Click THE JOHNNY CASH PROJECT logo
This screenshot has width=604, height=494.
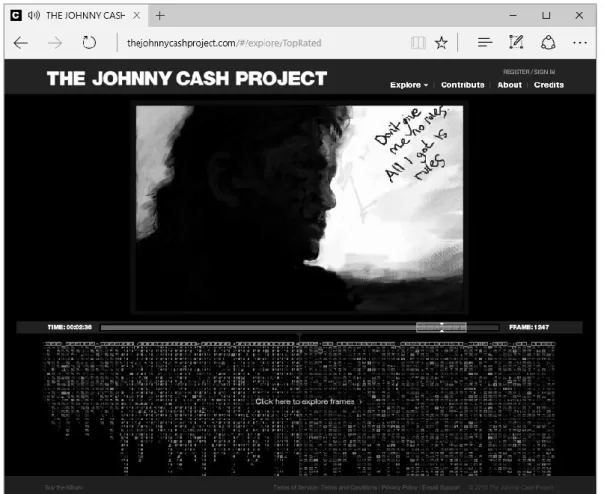click(187, 79)
